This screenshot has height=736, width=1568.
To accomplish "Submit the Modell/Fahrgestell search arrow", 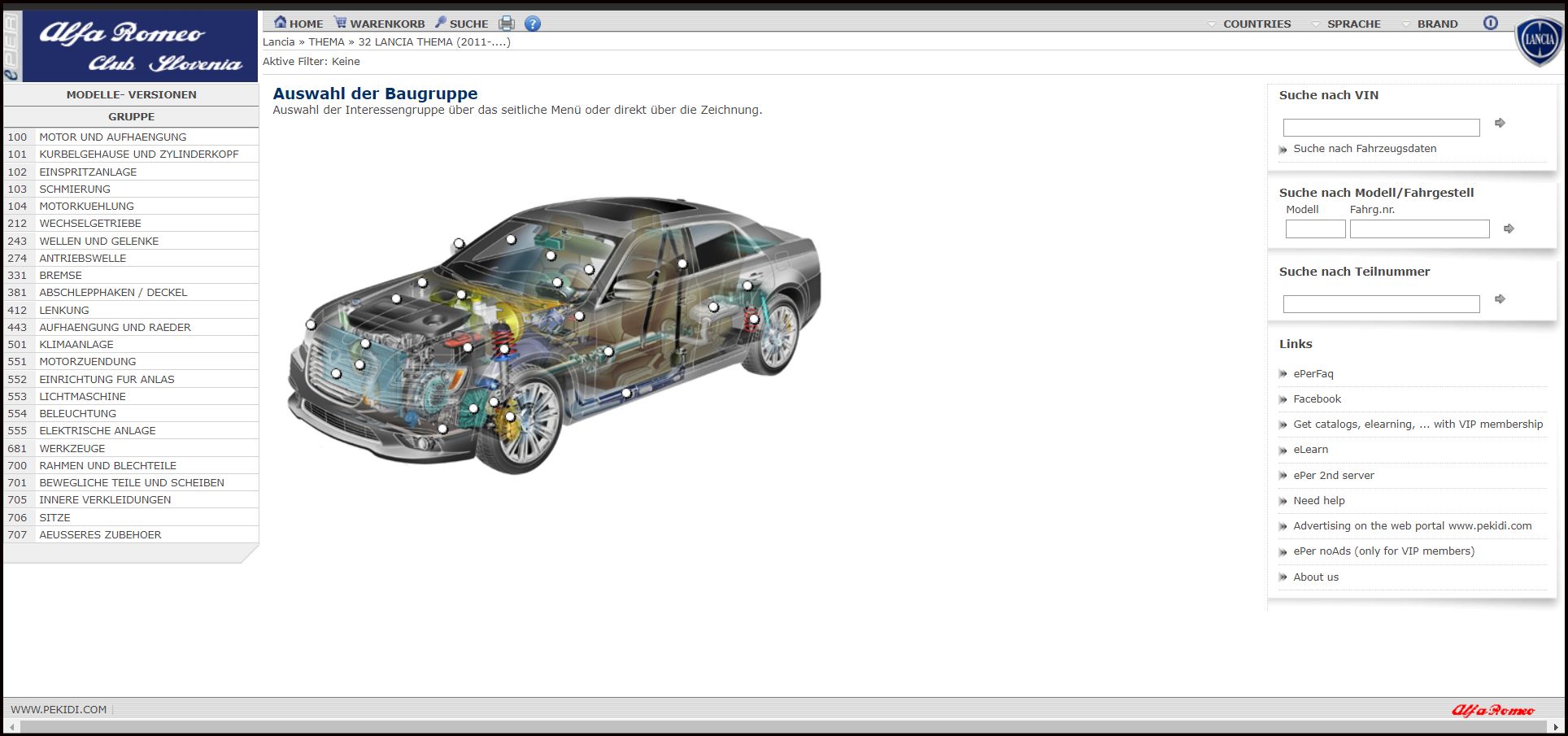I will click(x=1509, y=229).
